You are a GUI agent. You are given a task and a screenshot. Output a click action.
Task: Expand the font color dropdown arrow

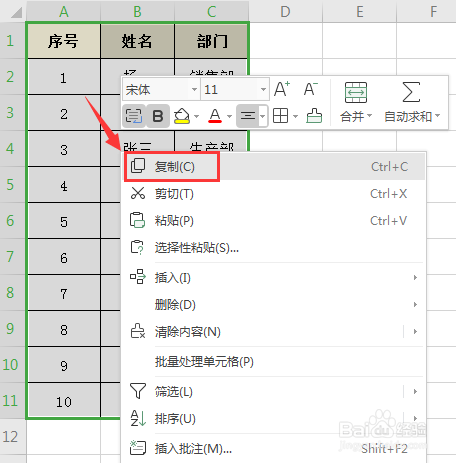pyautogui.click(x=229, y=116)
